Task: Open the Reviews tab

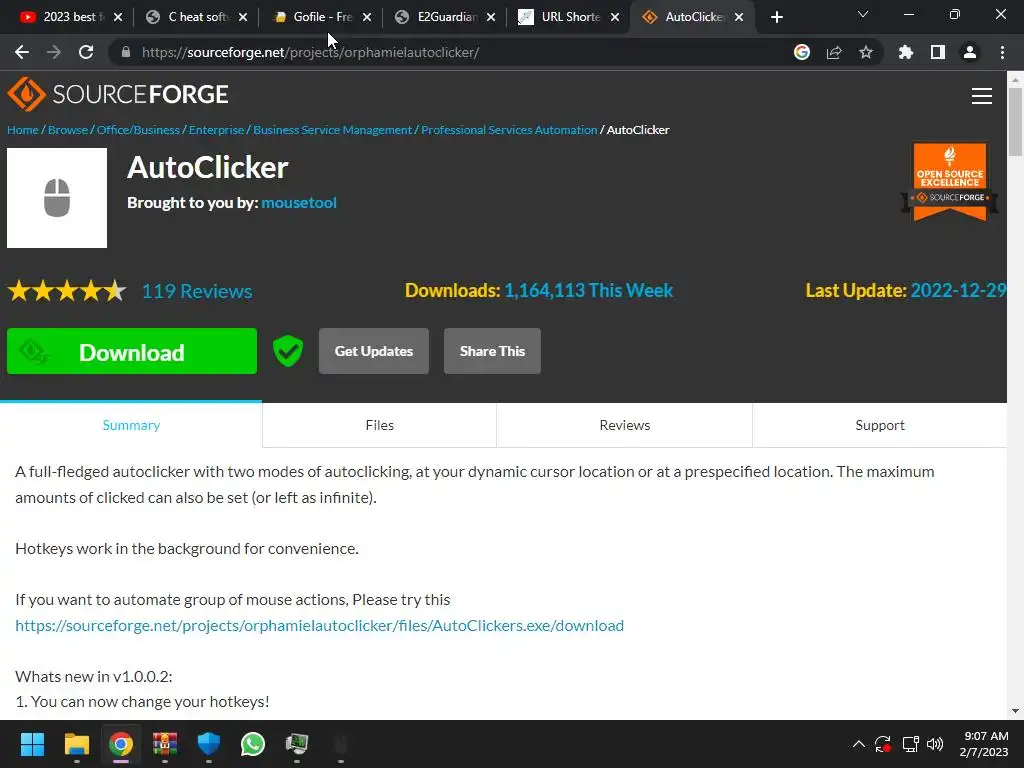Action: [x=625, y=425]
